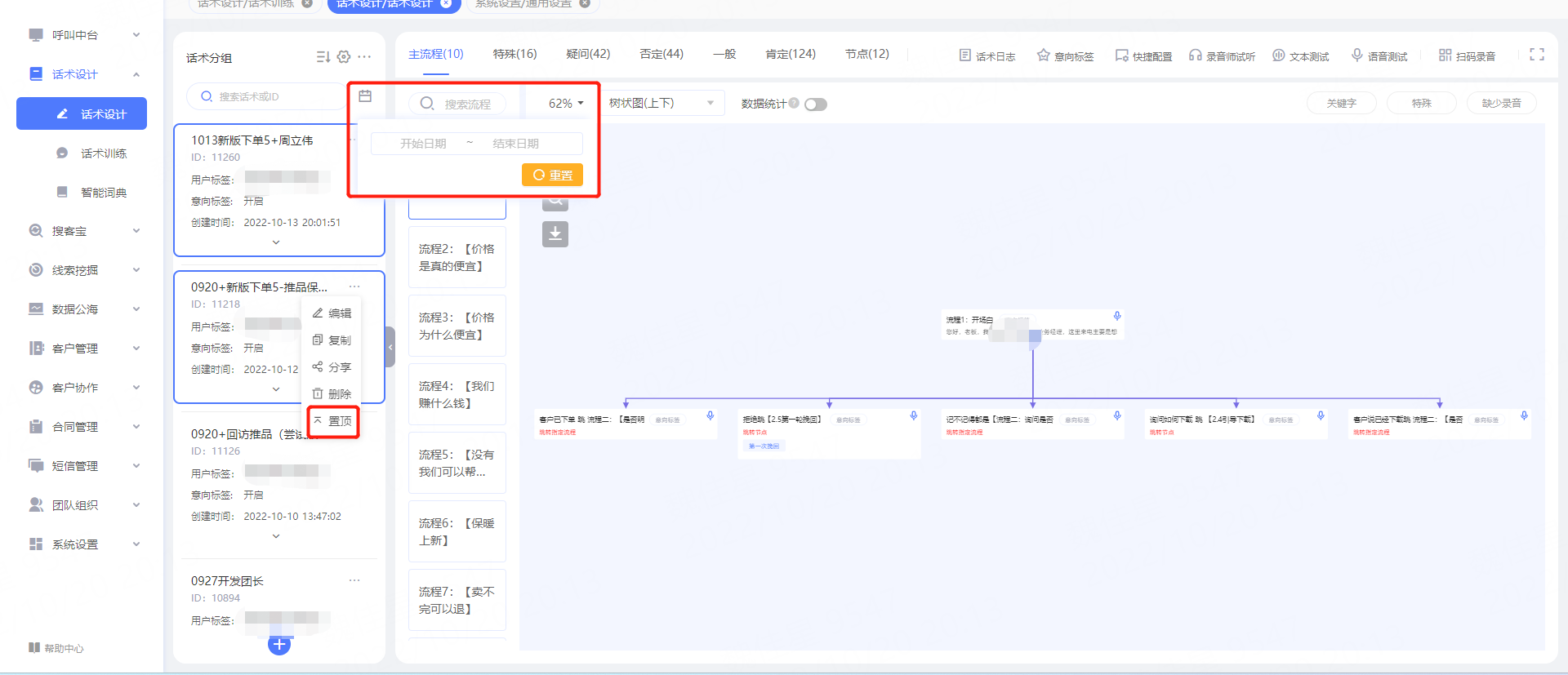The height and width of the screenshot is (675, 1568).
Task: Switch to the 肯定(124) tab
Action: point(791,54)
